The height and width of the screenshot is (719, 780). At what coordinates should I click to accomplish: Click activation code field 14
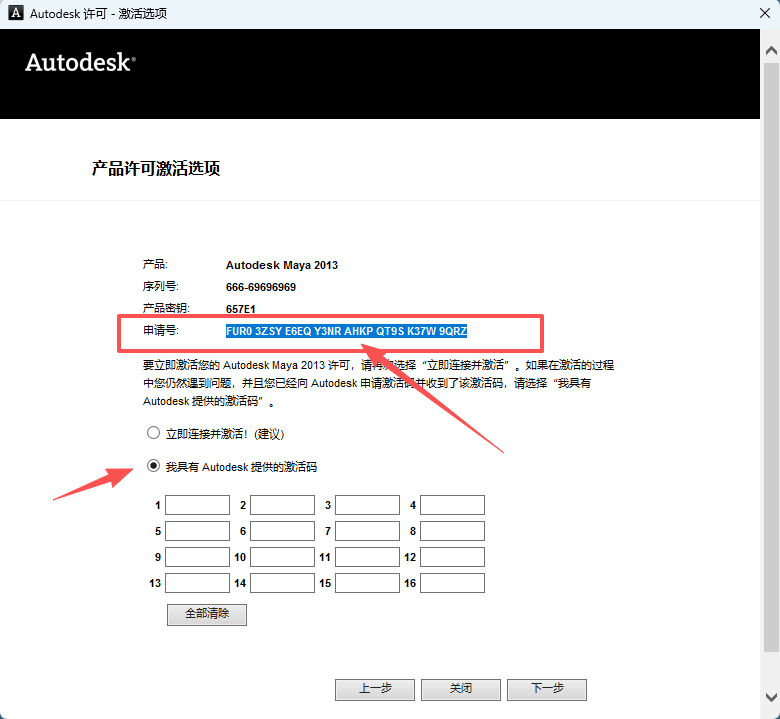tap(283, 583)
